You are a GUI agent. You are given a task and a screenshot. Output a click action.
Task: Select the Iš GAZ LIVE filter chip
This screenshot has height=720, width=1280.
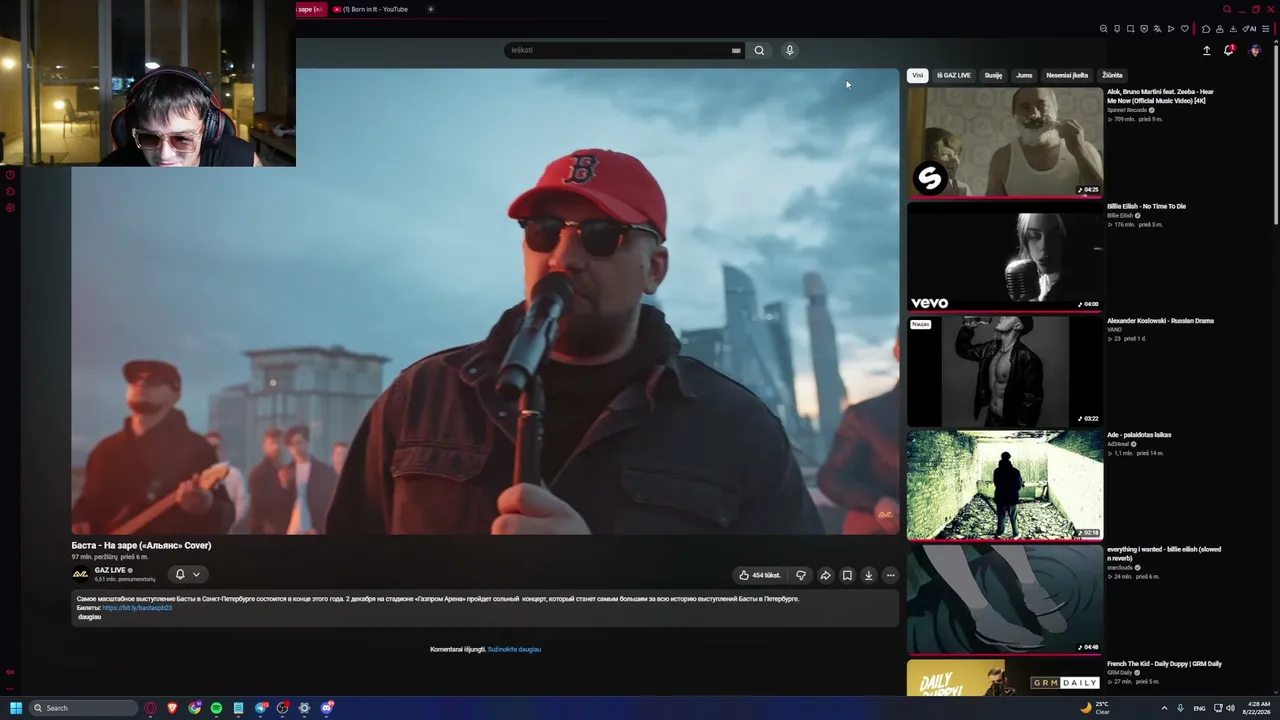tap(954, 75)
